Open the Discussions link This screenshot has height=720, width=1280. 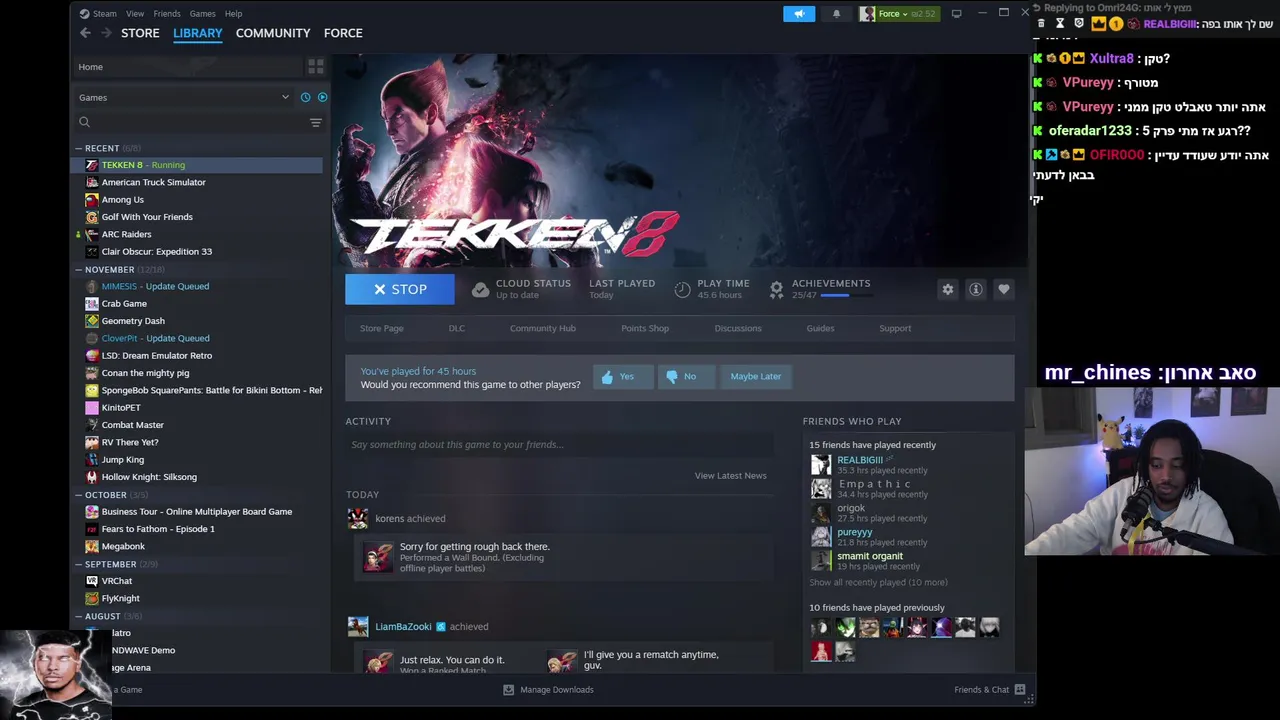coord(738,328)
